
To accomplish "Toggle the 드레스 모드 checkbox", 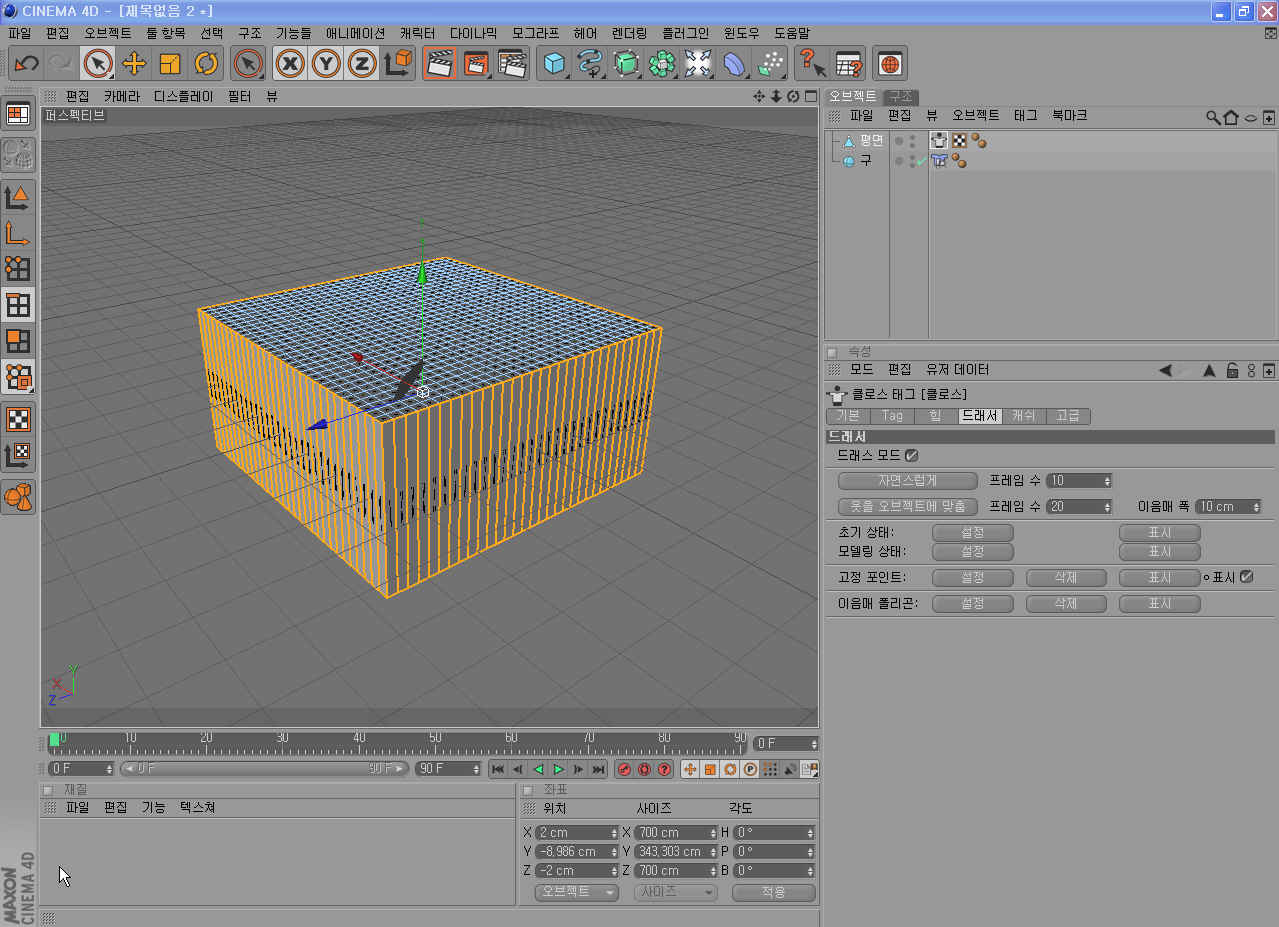I will click(x=911, y=455).
